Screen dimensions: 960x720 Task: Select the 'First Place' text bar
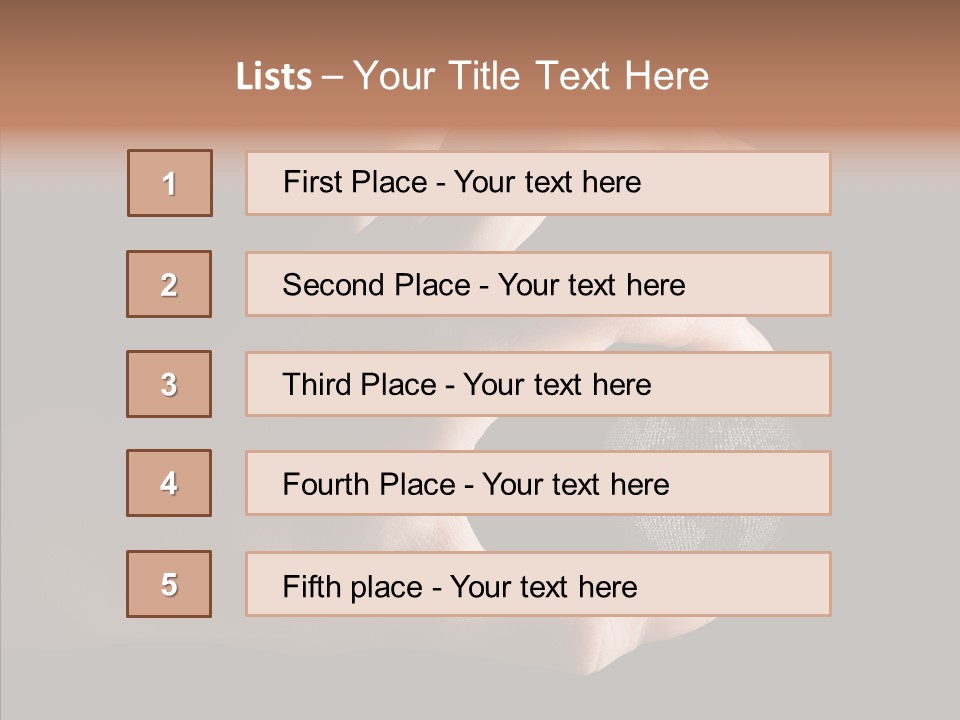(538, 183)
